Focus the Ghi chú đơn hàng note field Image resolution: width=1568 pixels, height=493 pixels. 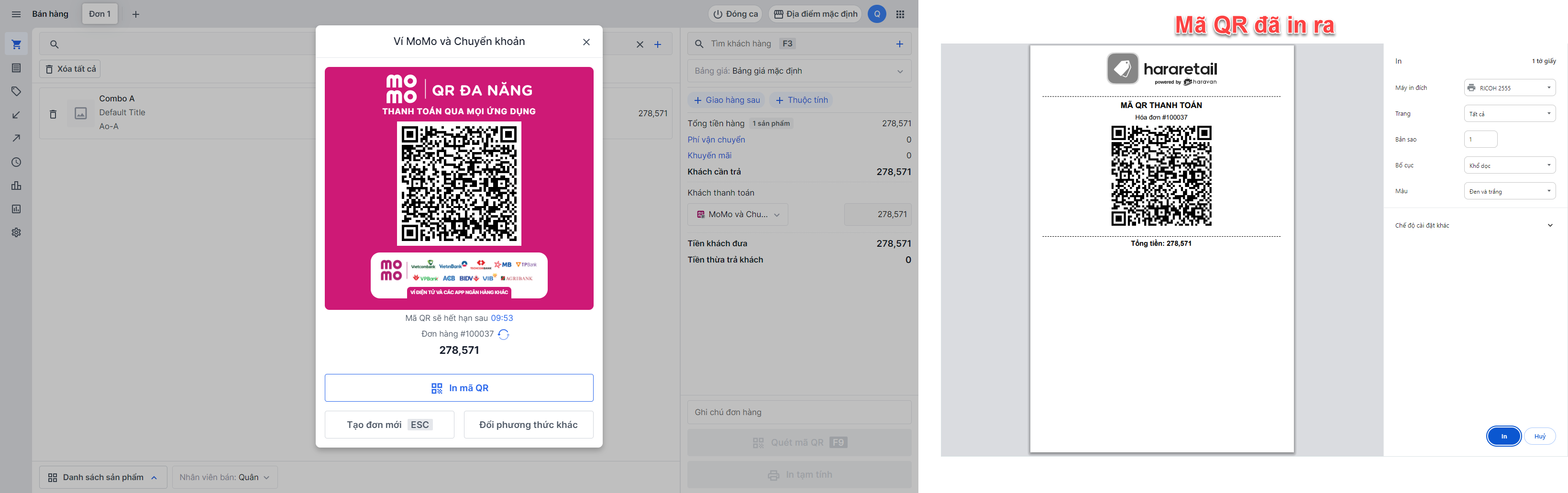click(799, 412)
